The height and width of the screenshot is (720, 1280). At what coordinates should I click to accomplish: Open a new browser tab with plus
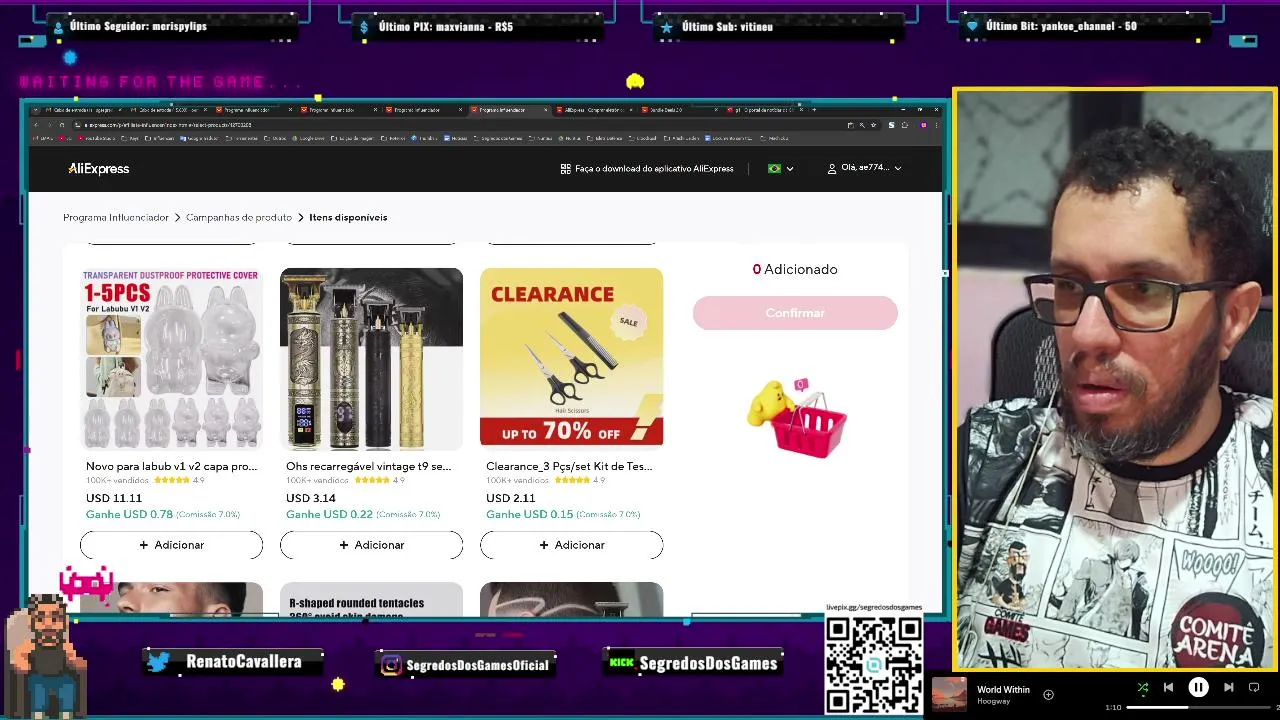coord(813,109)
